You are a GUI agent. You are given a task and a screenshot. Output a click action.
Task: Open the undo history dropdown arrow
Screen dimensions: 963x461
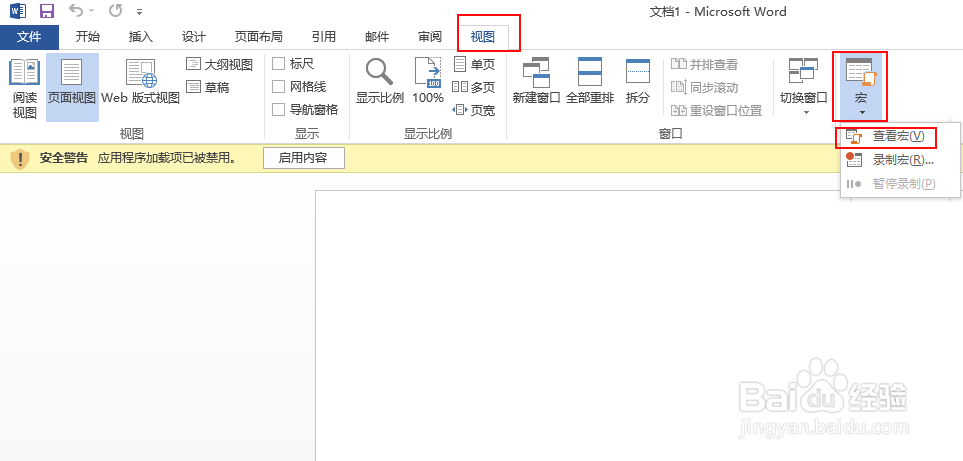[92, 12]
